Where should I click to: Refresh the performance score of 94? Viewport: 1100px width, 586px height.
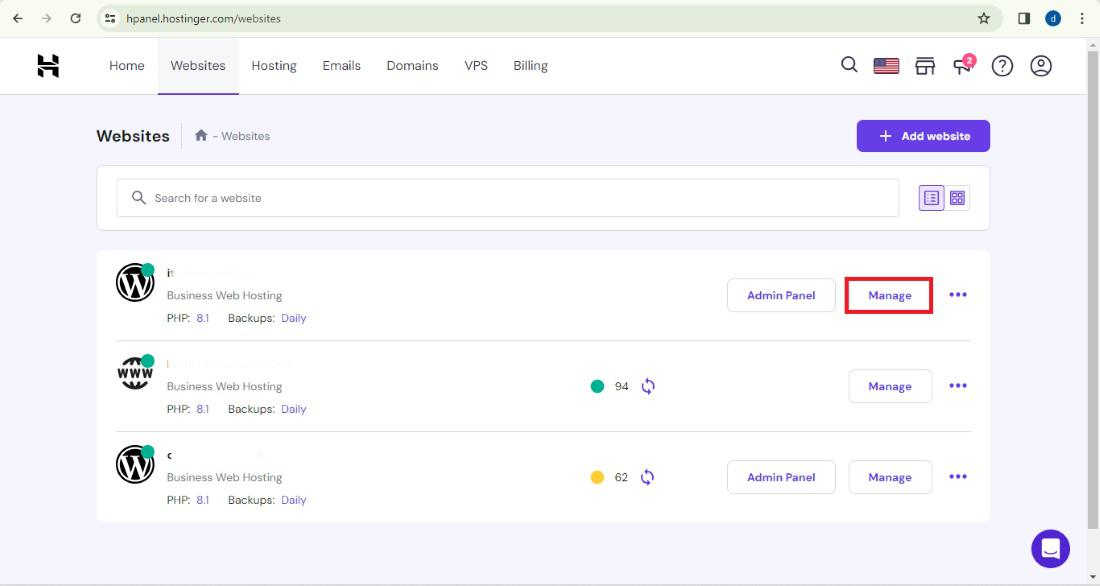point(648,386)
